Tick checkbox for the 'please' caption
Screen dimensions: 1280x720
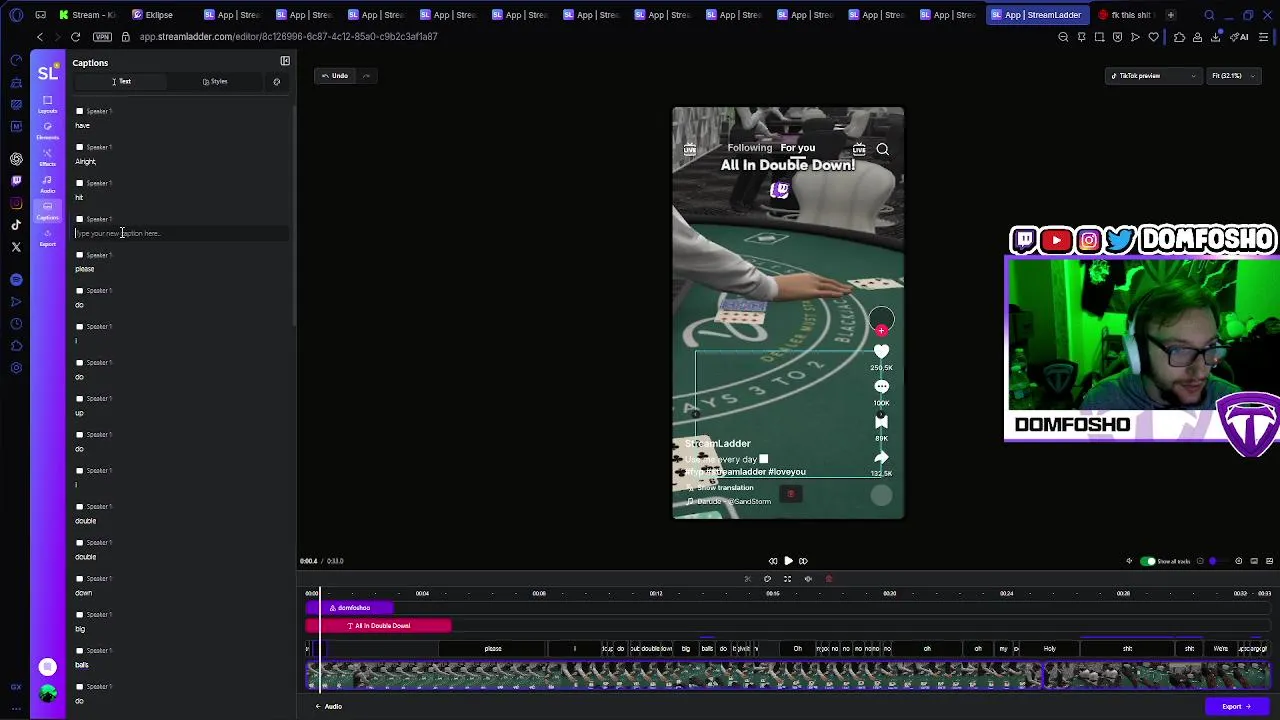(x=80, y=255)
